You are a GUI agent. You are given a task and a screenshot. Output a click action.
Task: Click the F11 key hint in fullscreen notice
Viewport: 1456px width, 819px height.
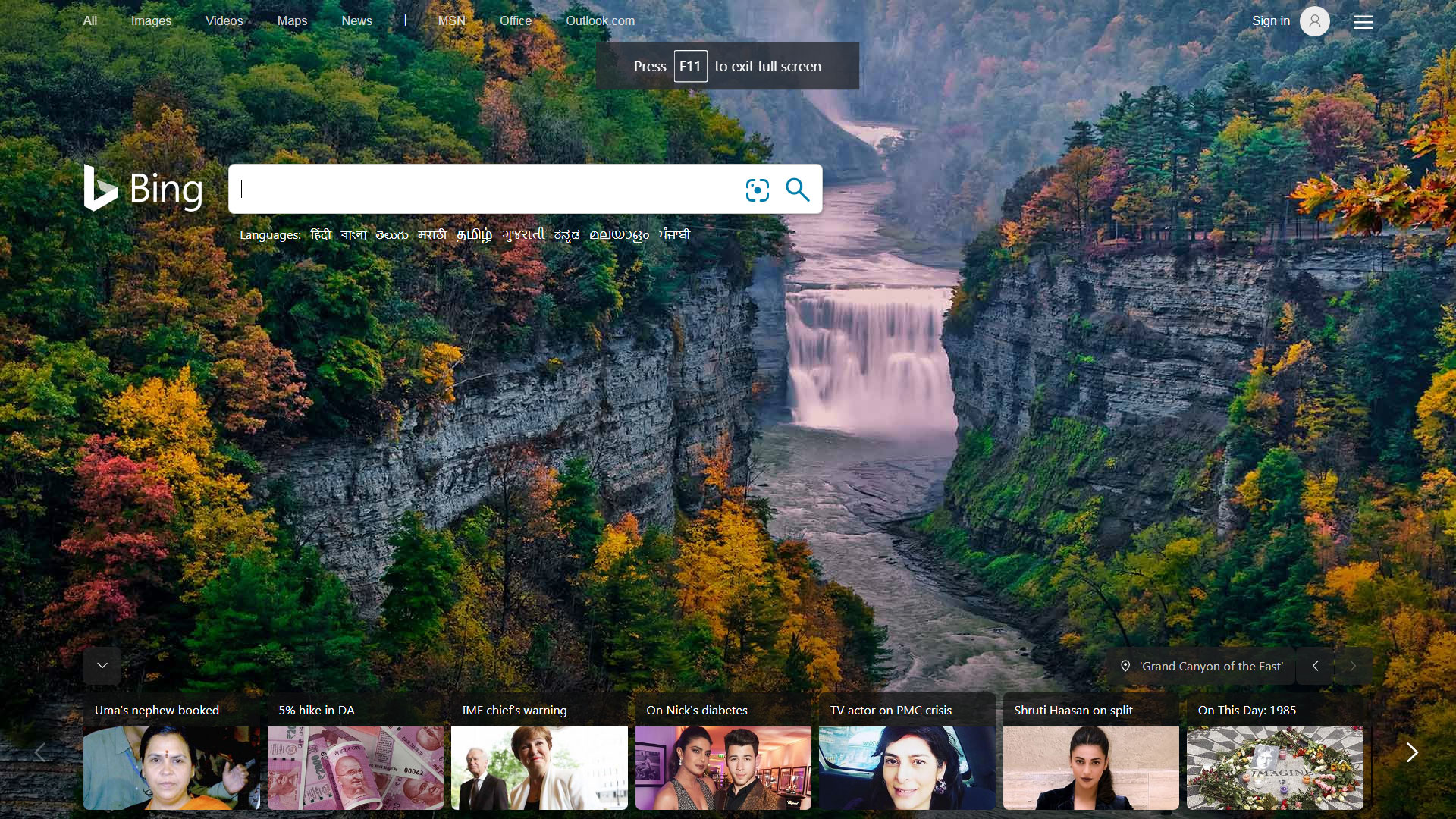click(690, 67)
